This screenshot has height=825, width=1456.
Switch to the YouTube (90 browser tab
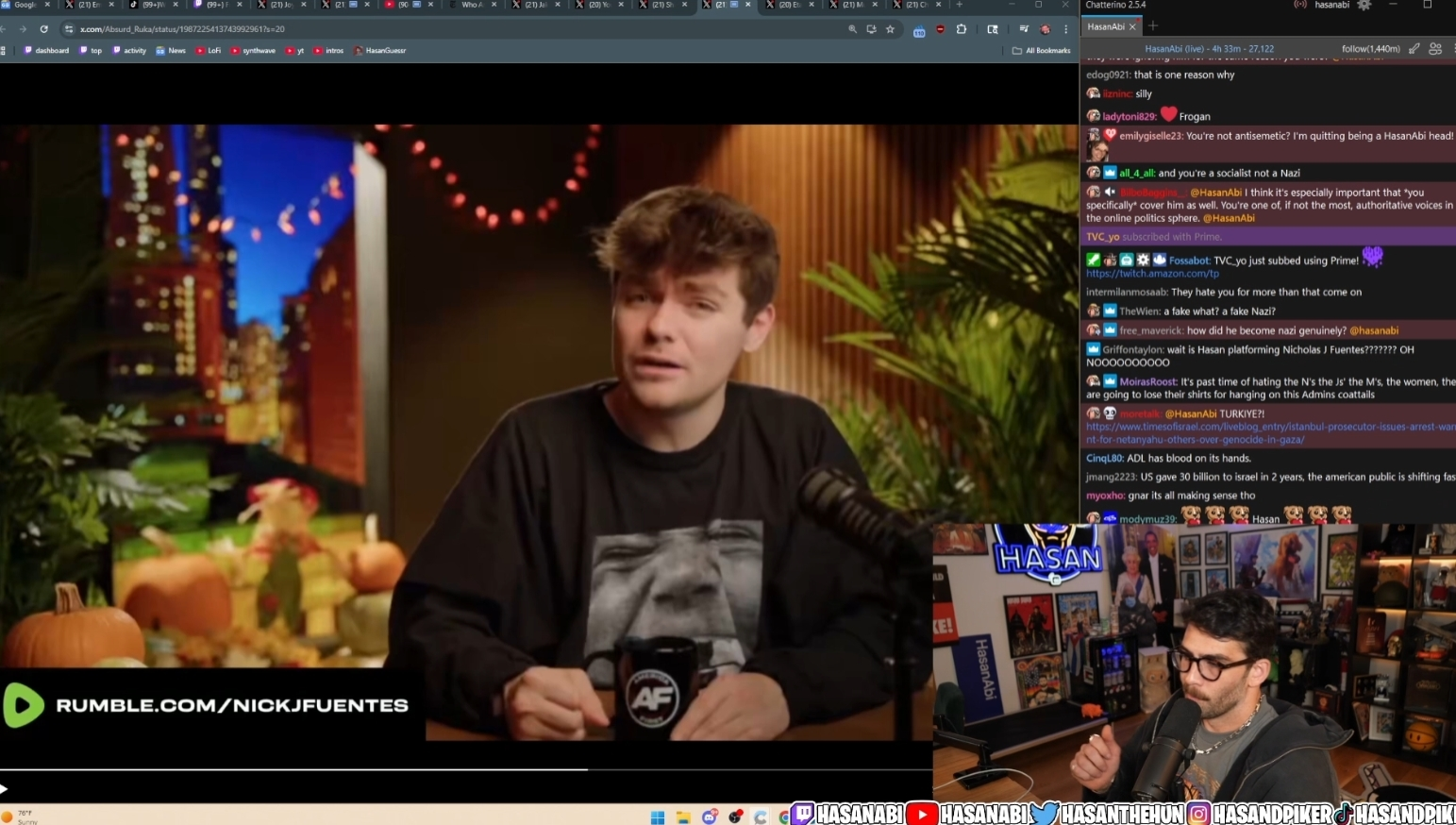coord(409,5)
